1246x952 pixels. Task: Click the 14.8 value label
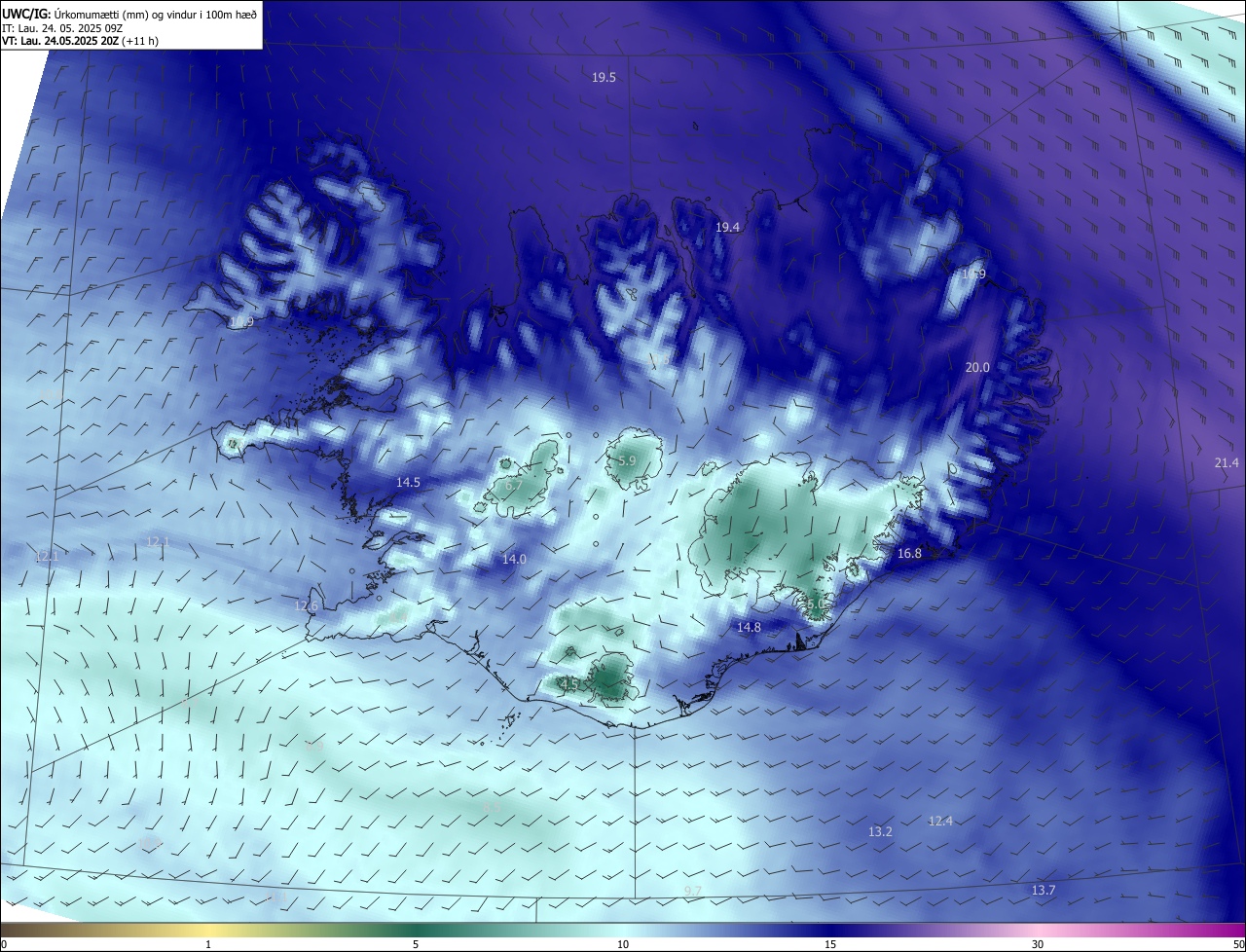tap(749, 627)
